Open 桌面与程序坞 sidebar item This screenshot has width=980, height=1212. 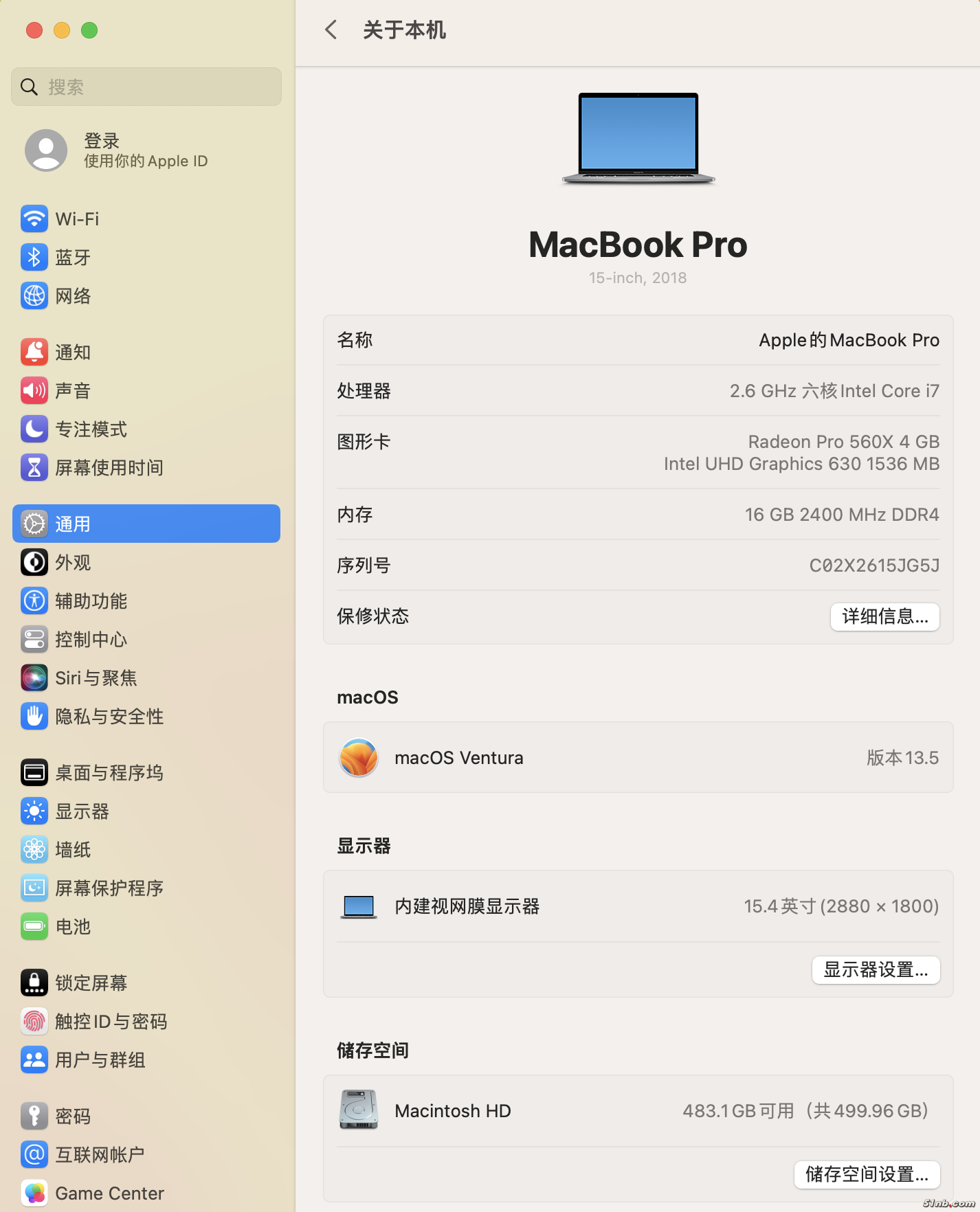[x=109, y=773]
